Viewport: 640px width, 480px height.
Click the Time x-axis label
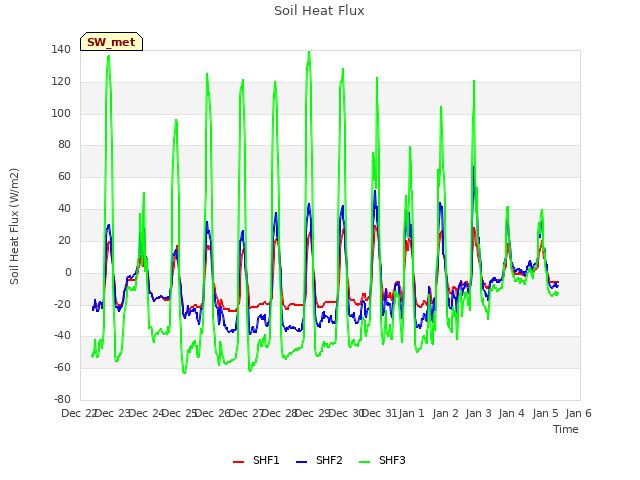coord(566,429)
